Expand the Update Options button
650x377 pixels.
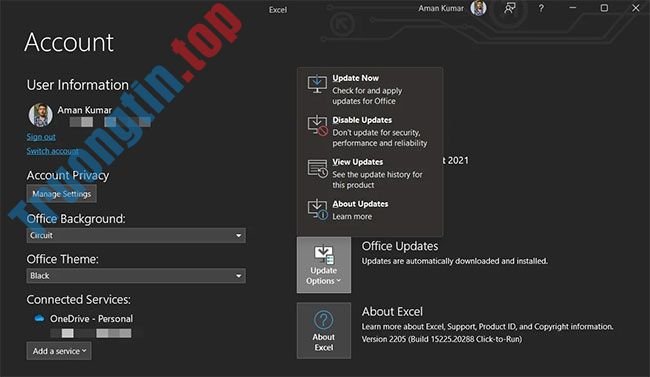tap(324, 265)
